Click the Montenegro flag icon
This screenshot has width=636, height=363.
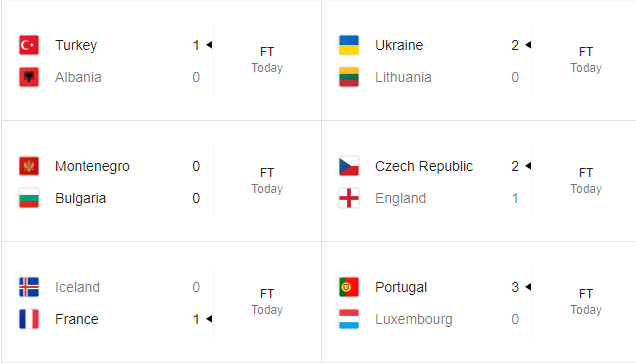(x=29, y=166)
